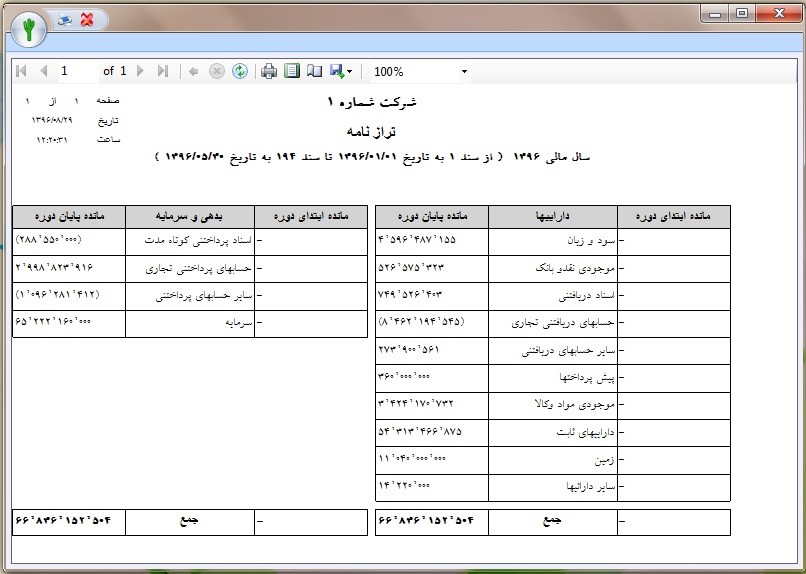The width and height of the screenshot is (806, 574).
Task: Click the time label ساعت
Action: [108, 140]
